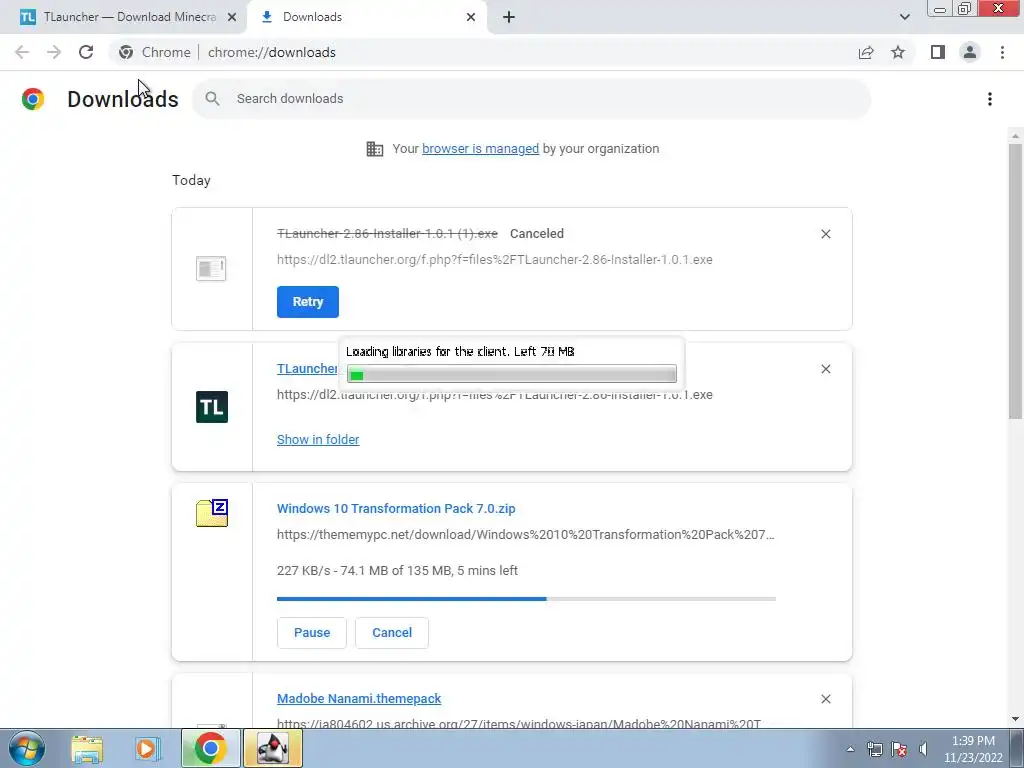Click the canceled TLauncher source URL
Screen dimensions: 1024x768
[494, 260]
